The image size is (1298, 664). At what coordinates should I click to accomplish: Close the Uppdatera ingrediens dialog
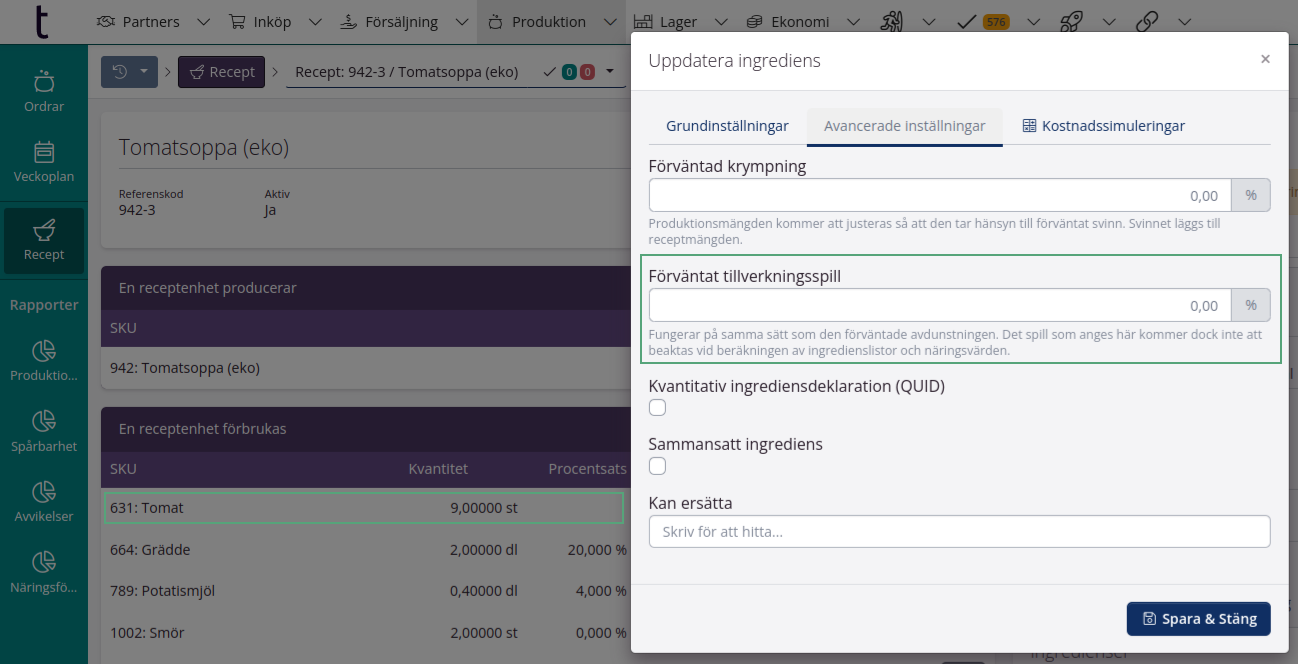[x=1265, y=60]
